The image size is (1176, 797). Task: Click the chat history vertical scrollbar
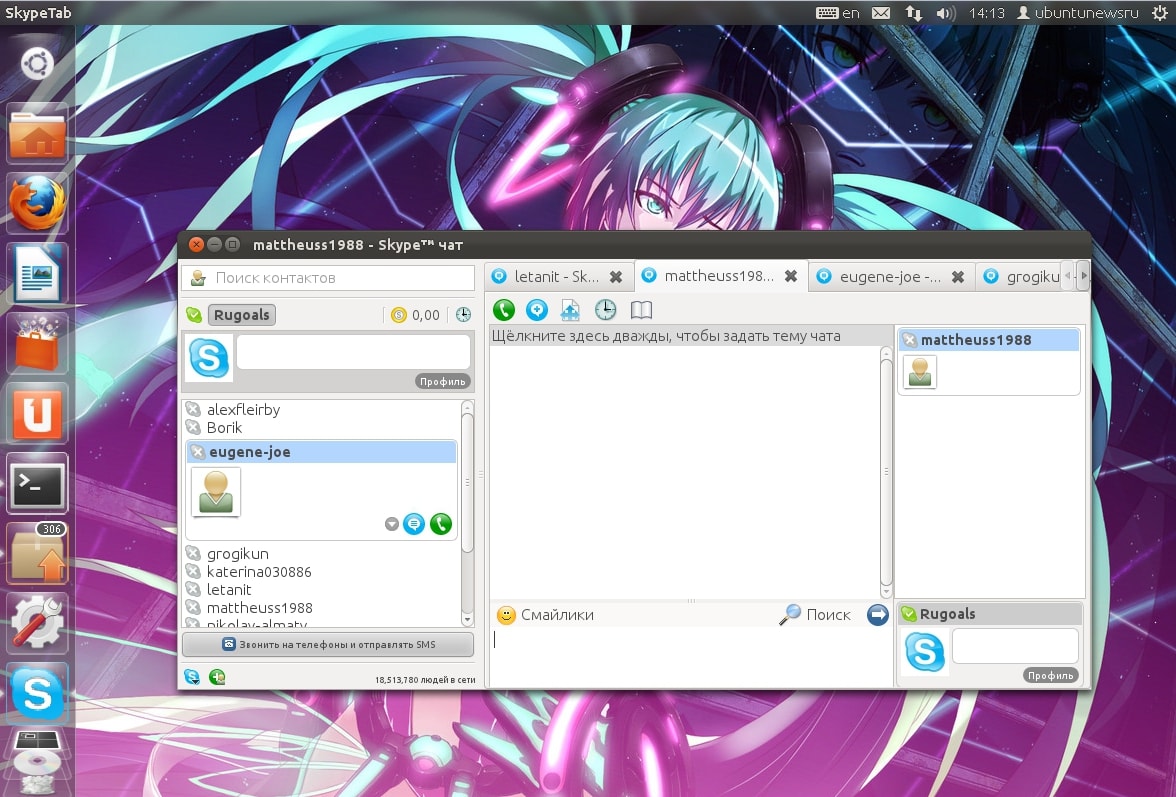click(886, 472)
